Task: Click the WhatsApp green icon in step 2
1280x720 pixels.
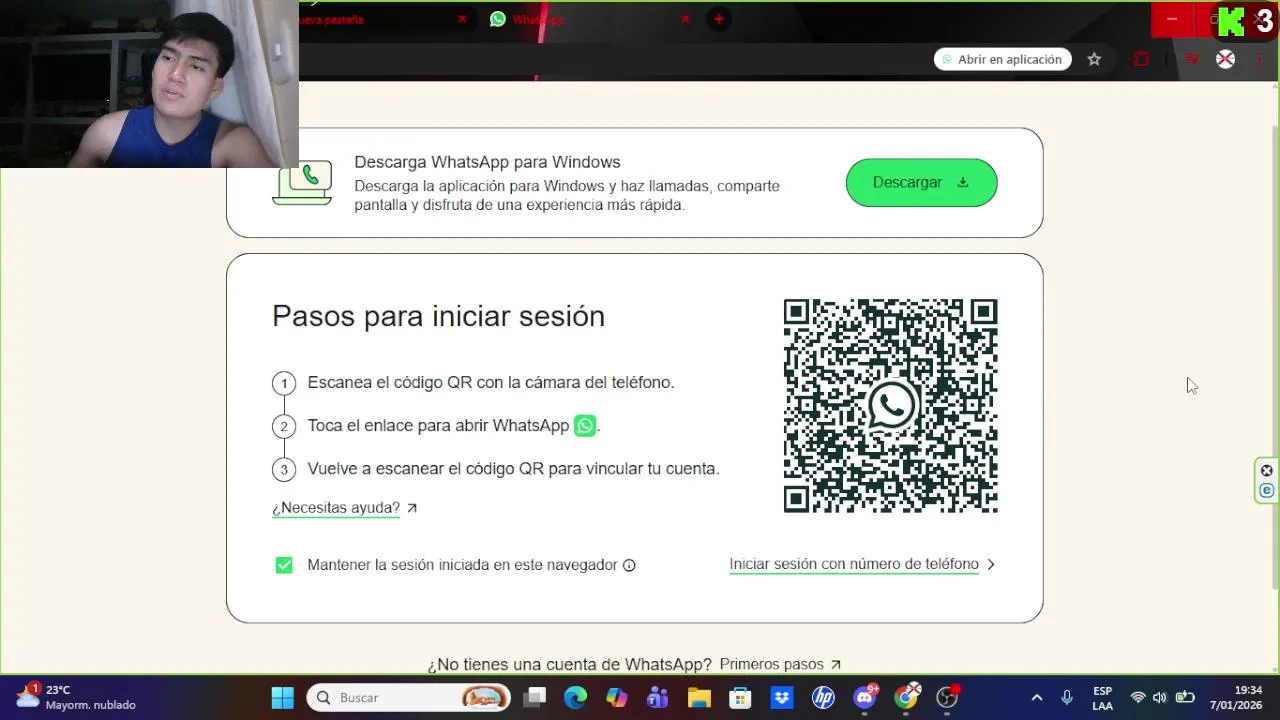Action: [x=585, y=426]
